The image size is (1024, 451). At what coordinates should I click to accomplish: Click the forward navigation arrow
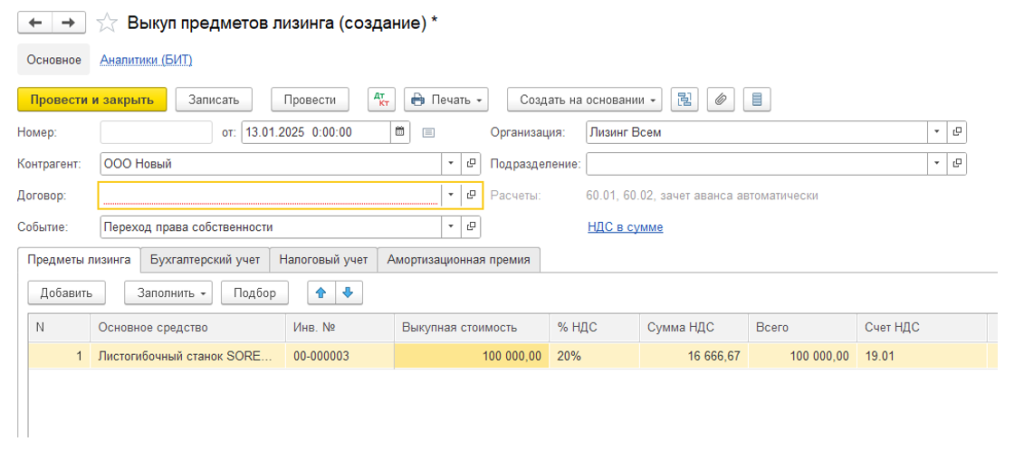[68, 22]
